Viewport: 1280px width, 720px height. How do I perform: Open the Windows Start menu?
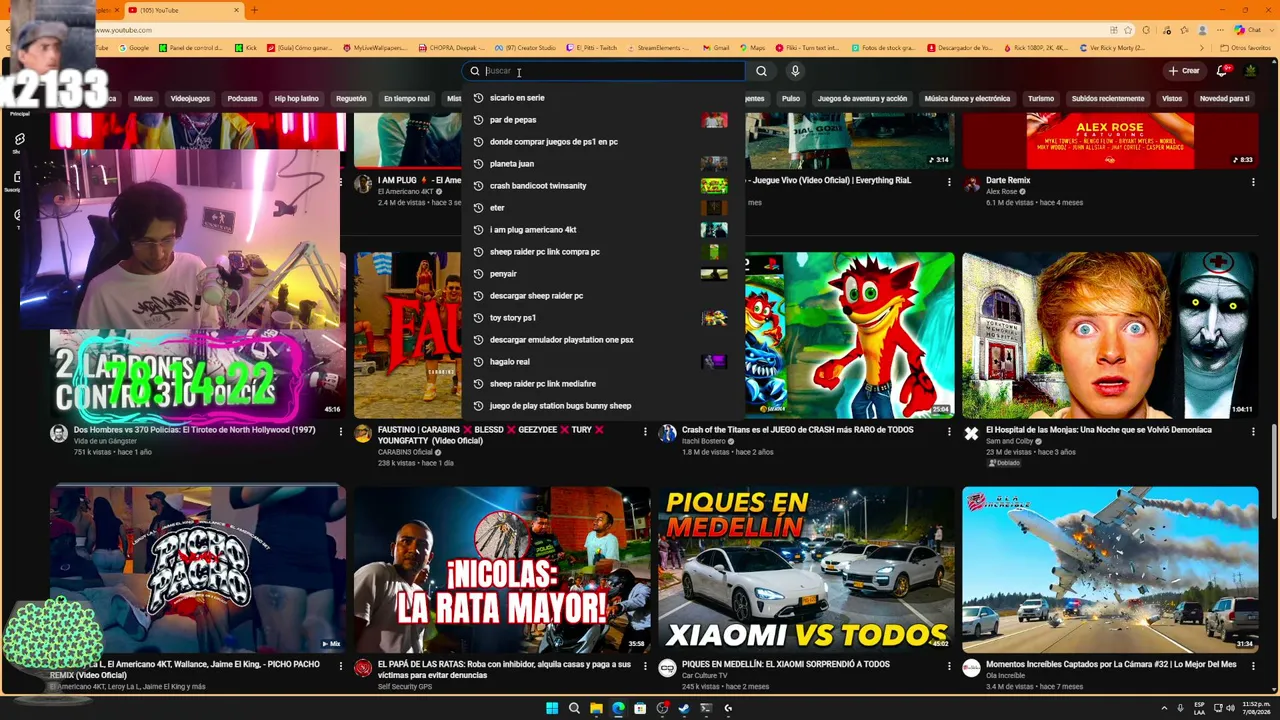click(552, 708)
